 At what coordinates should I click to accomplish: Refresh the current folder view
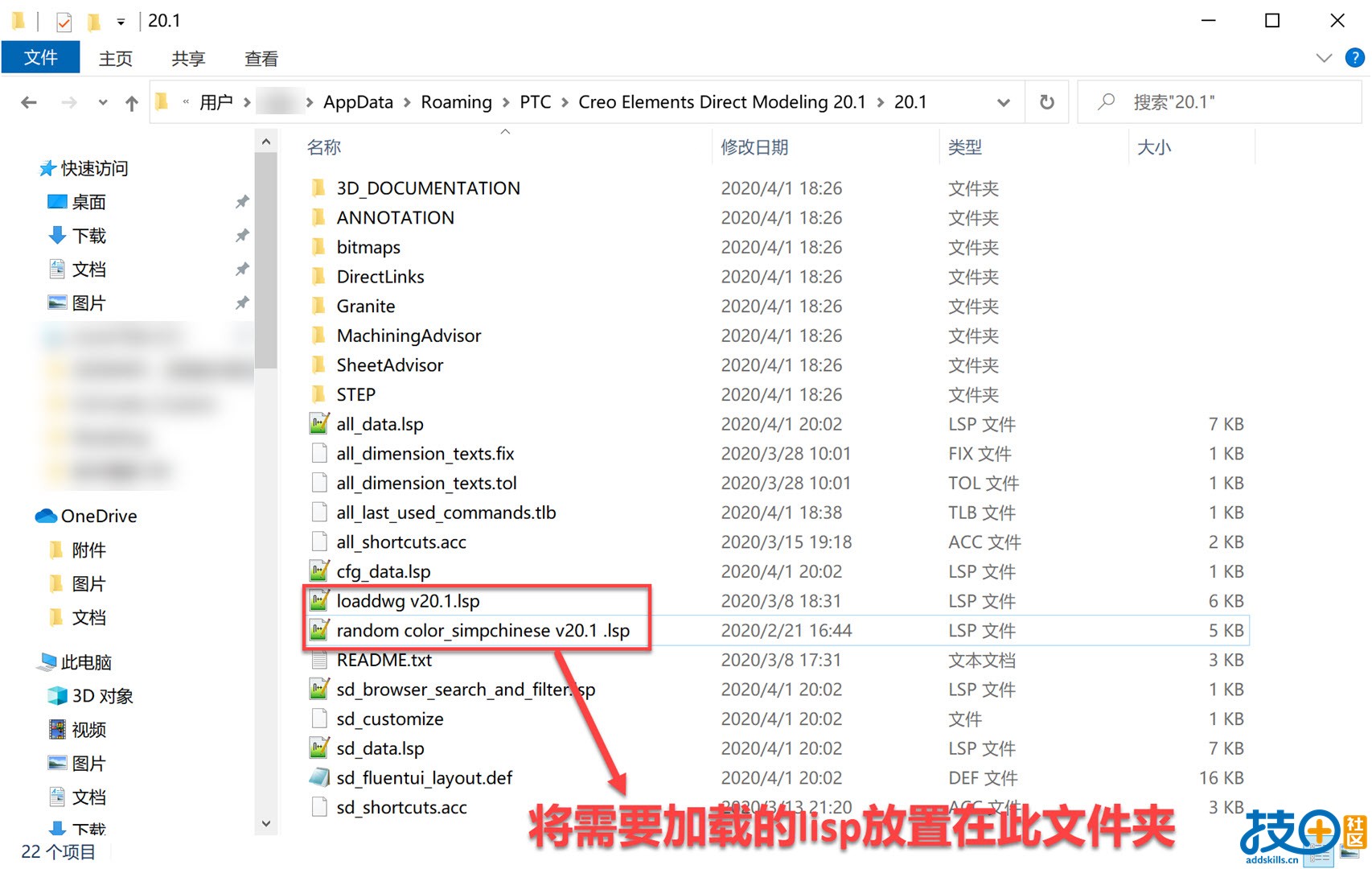coord(1047,102)
